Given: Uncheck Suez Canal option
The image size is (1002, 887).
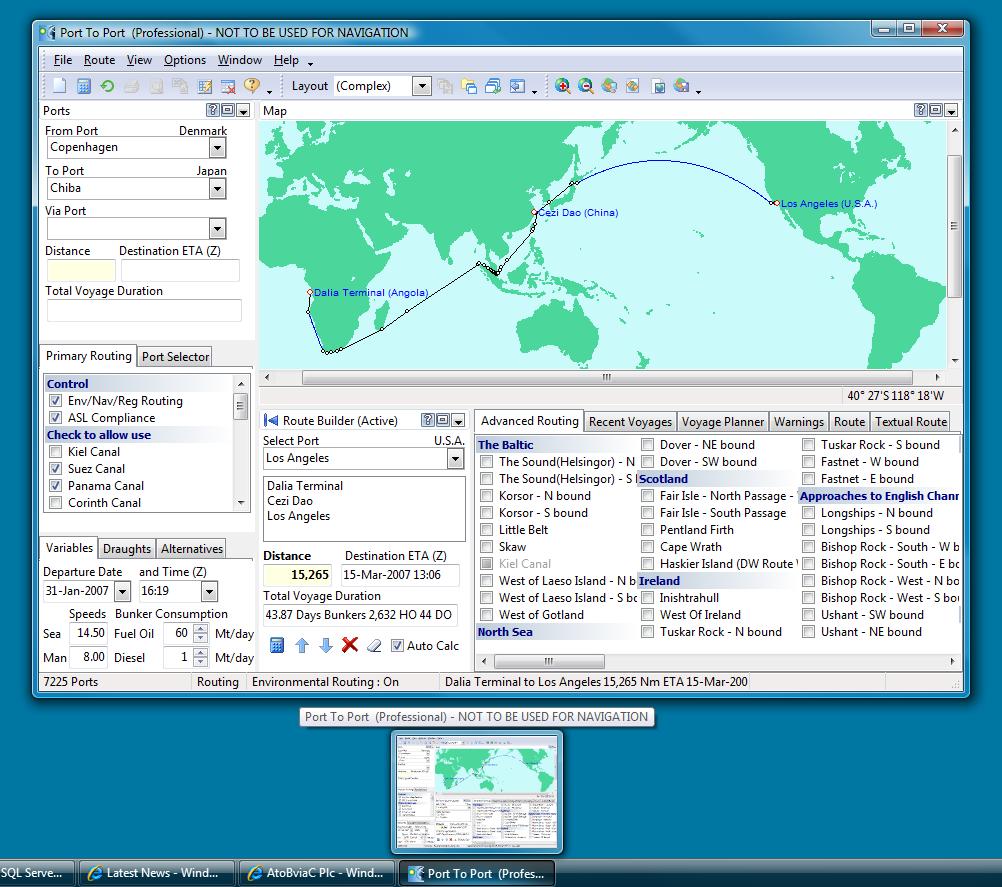Looking at the screenshot, I should click(56, 468).
